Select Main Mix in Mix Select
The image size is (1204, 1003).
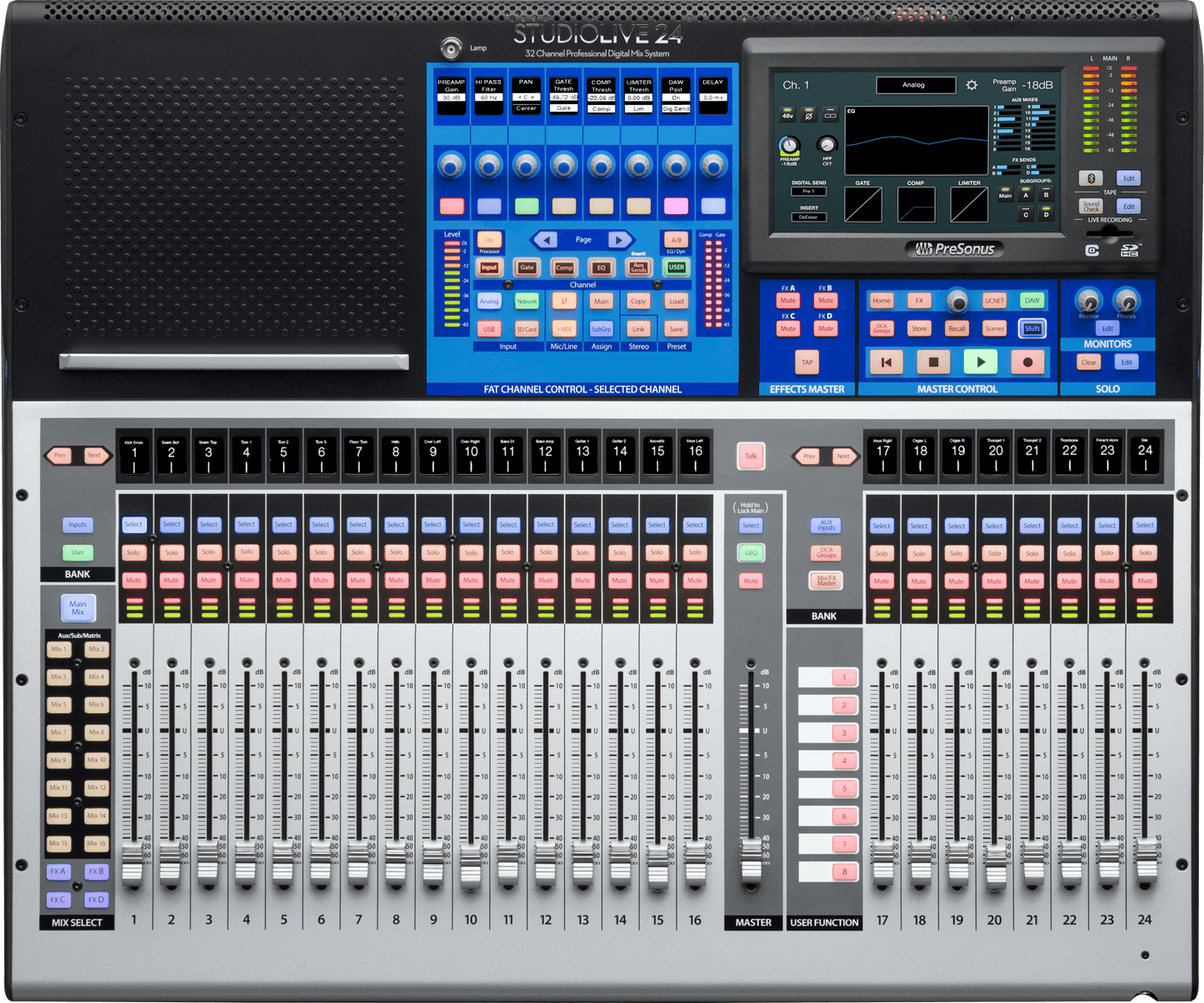[77, 608]
